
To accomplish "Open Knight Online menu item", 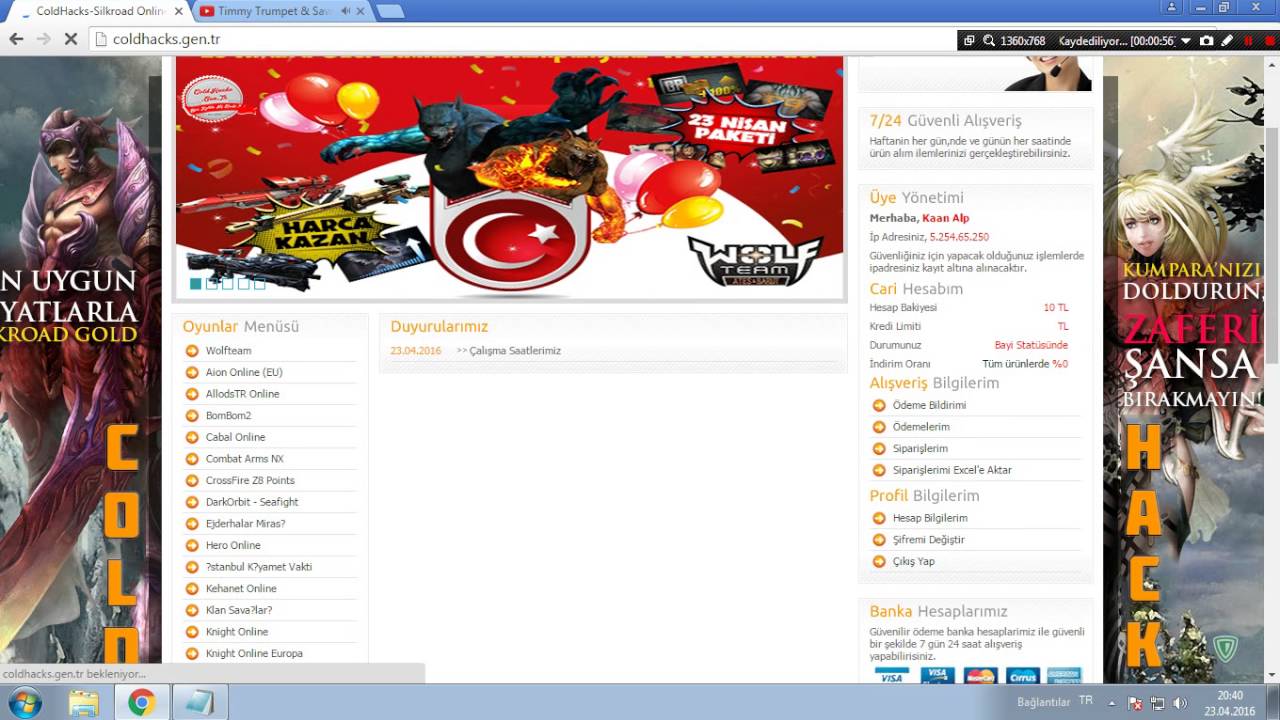I will coord(237,632).
